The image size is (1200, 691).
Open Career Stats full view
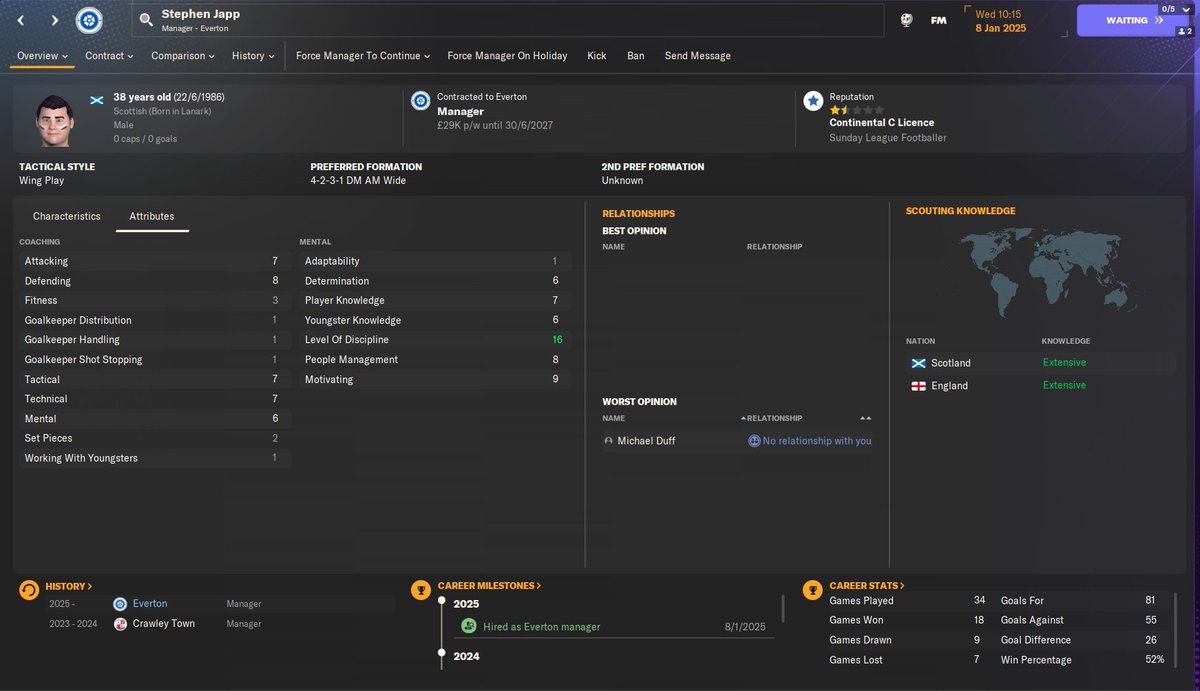[867, 586]
